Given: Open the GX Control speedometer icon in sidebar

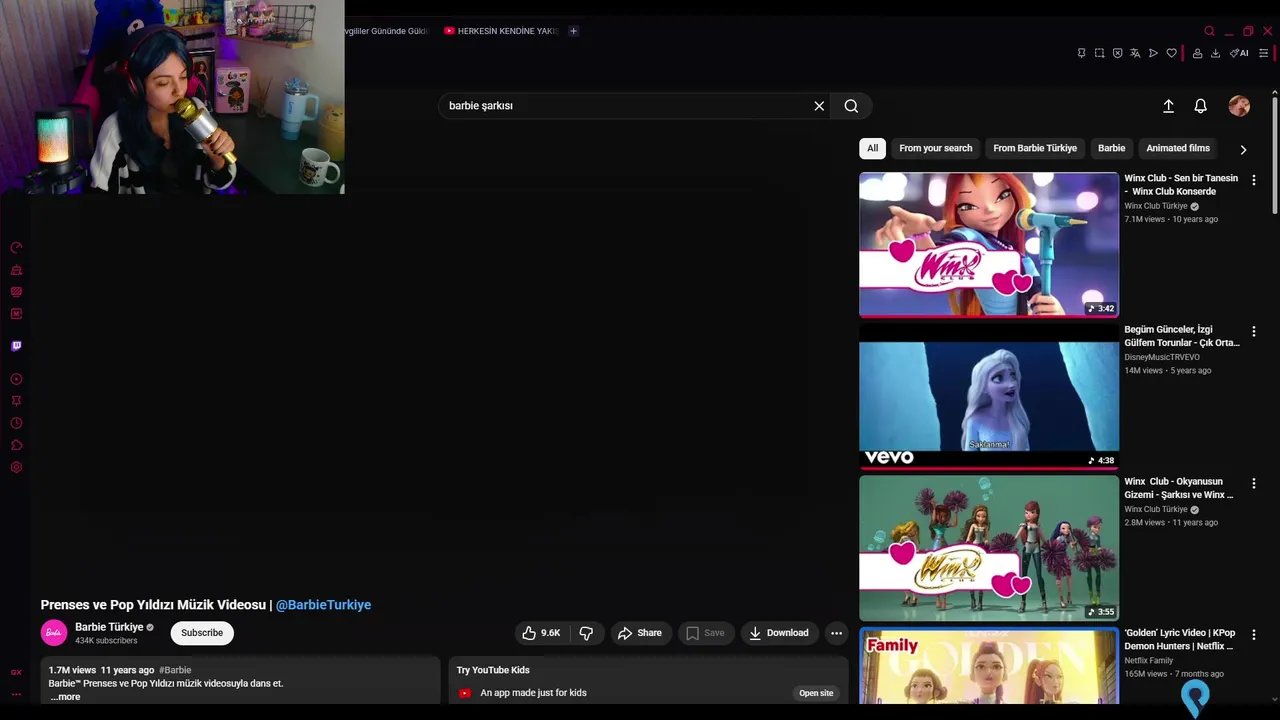Looking at the screenshot, I should (x=16, y=248).
